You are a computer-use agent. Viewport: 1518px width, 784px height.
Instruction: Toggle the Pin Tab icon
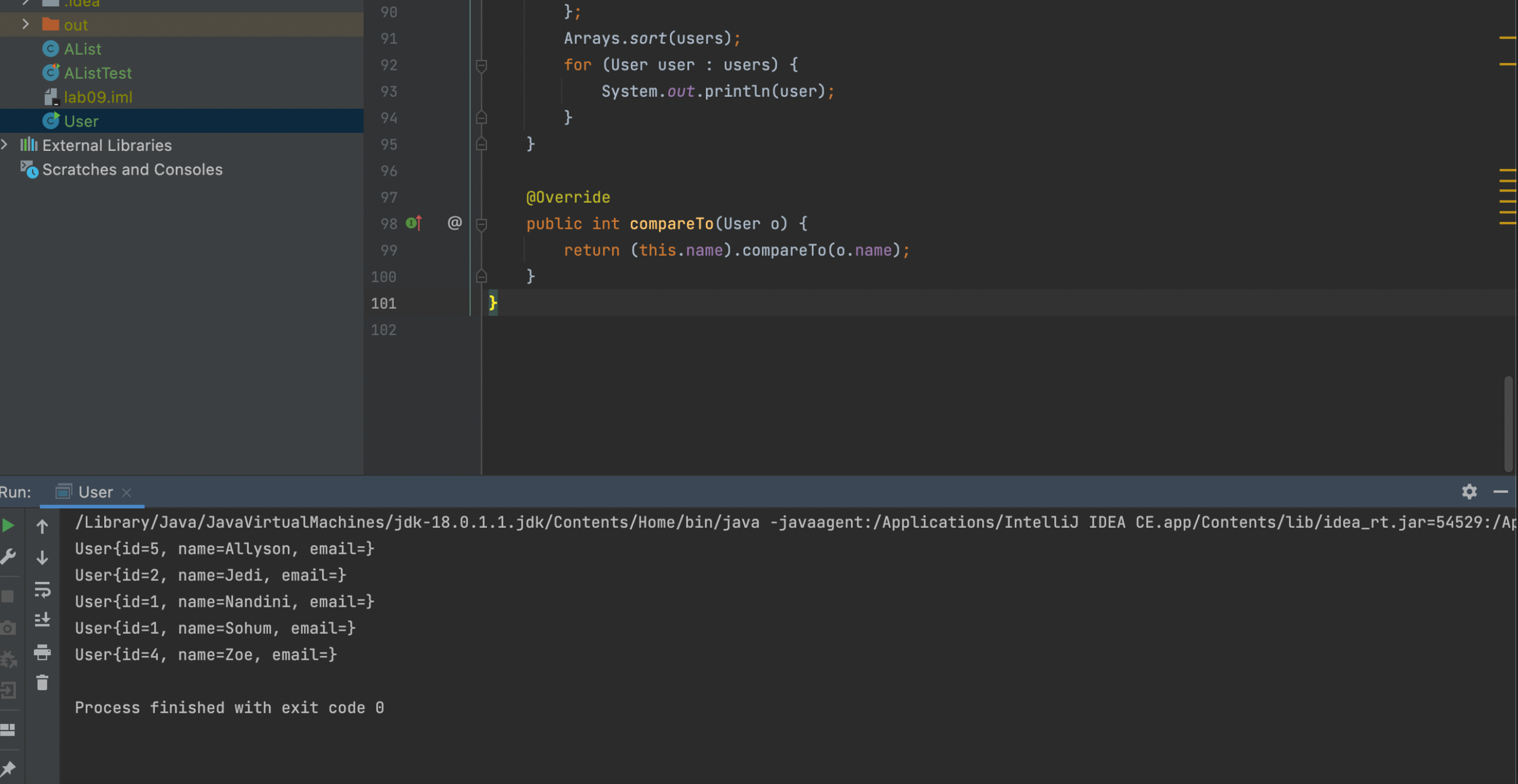8,768
